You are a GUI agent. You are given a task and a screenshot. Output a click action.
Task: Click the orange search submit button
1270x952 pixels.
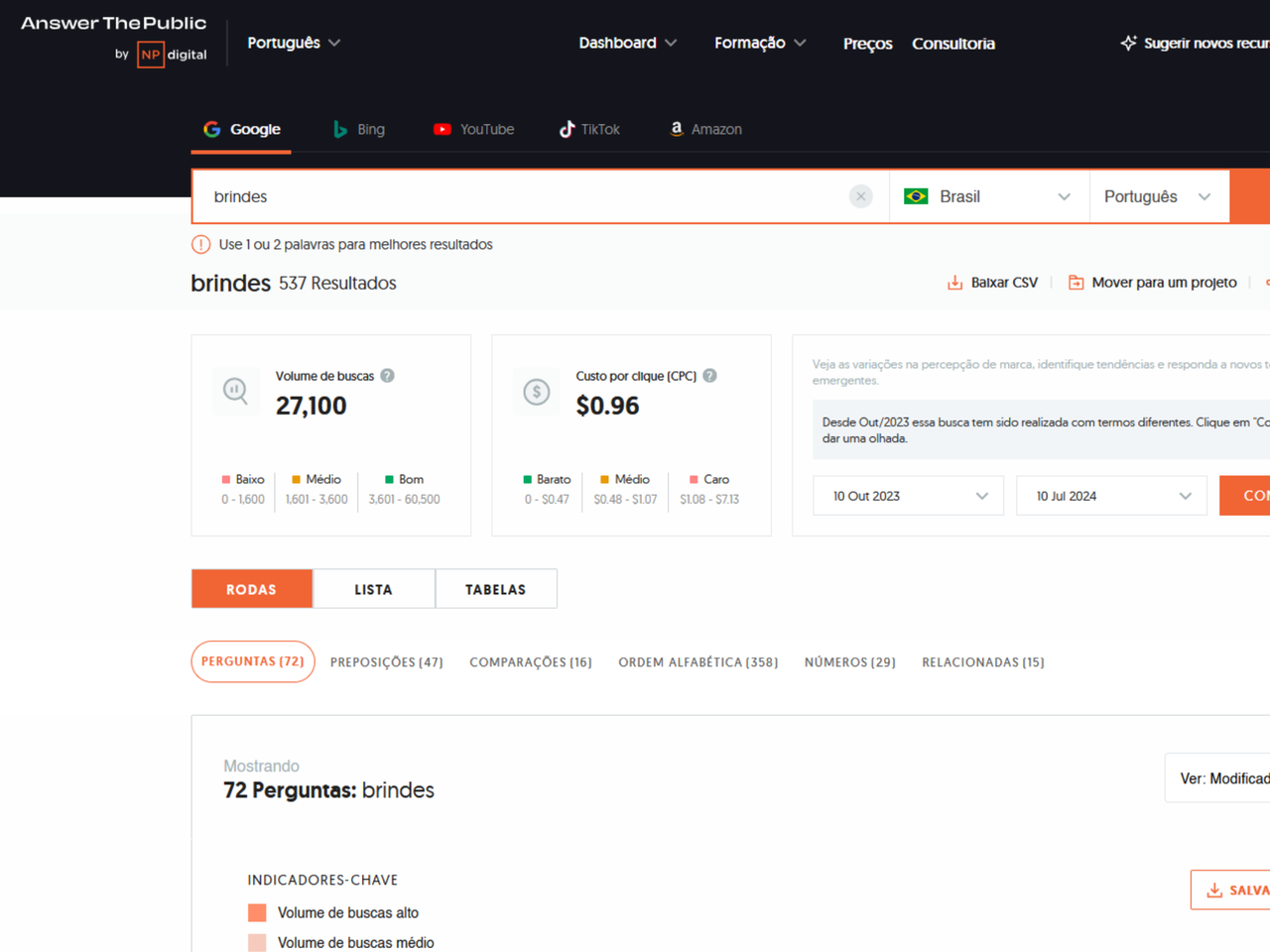point(1250,196)
